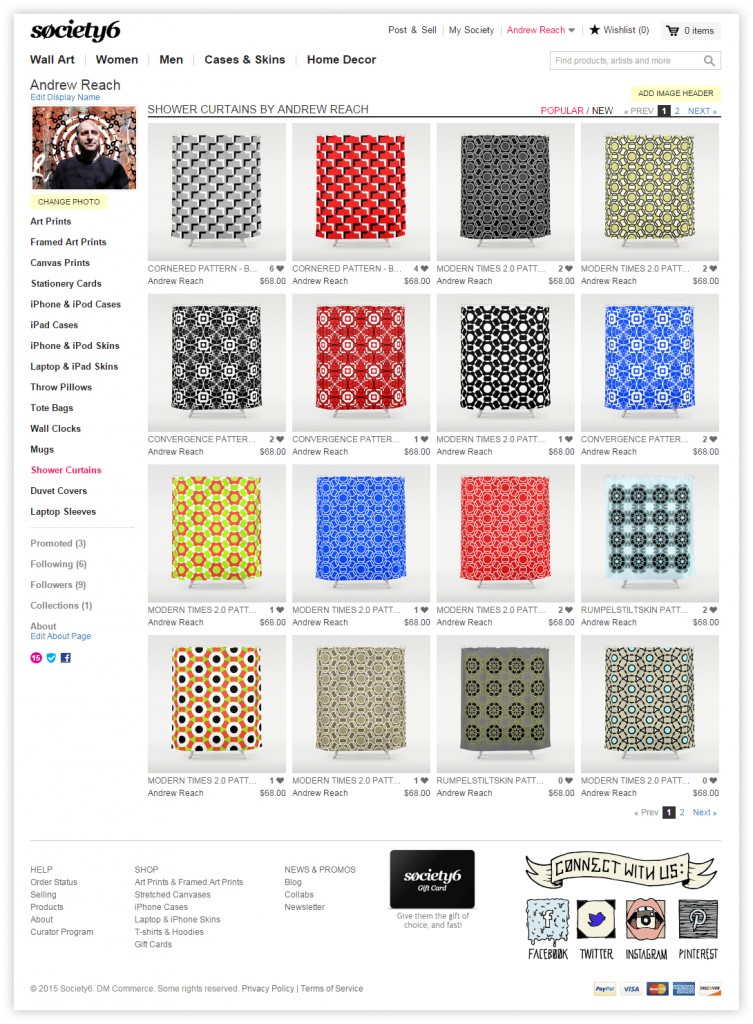Select Throw Pillows in the sidebar
753x1024 pixels.
[x=61, y=387]
